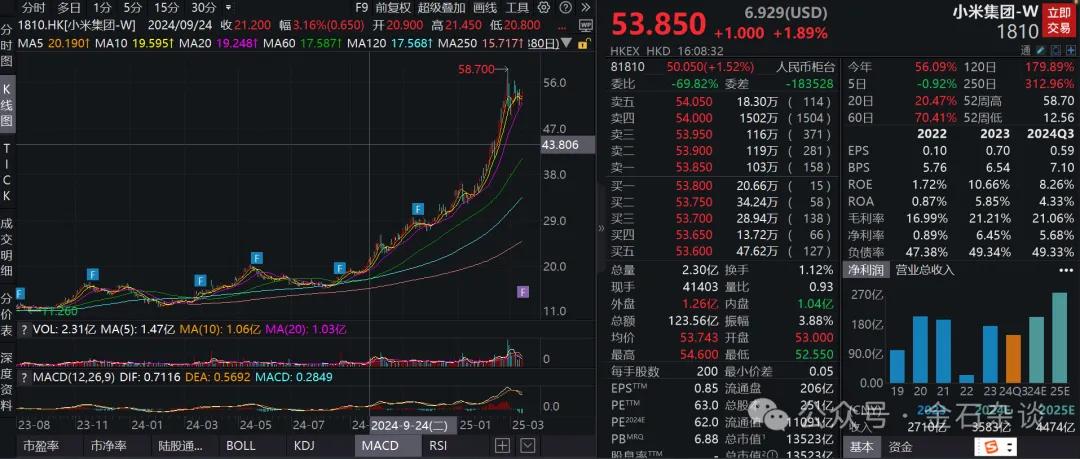The image size is (1080, 459).
Task: Click the F event marker near 23-11
Action: pyautogui.click(x=94, y=274)
